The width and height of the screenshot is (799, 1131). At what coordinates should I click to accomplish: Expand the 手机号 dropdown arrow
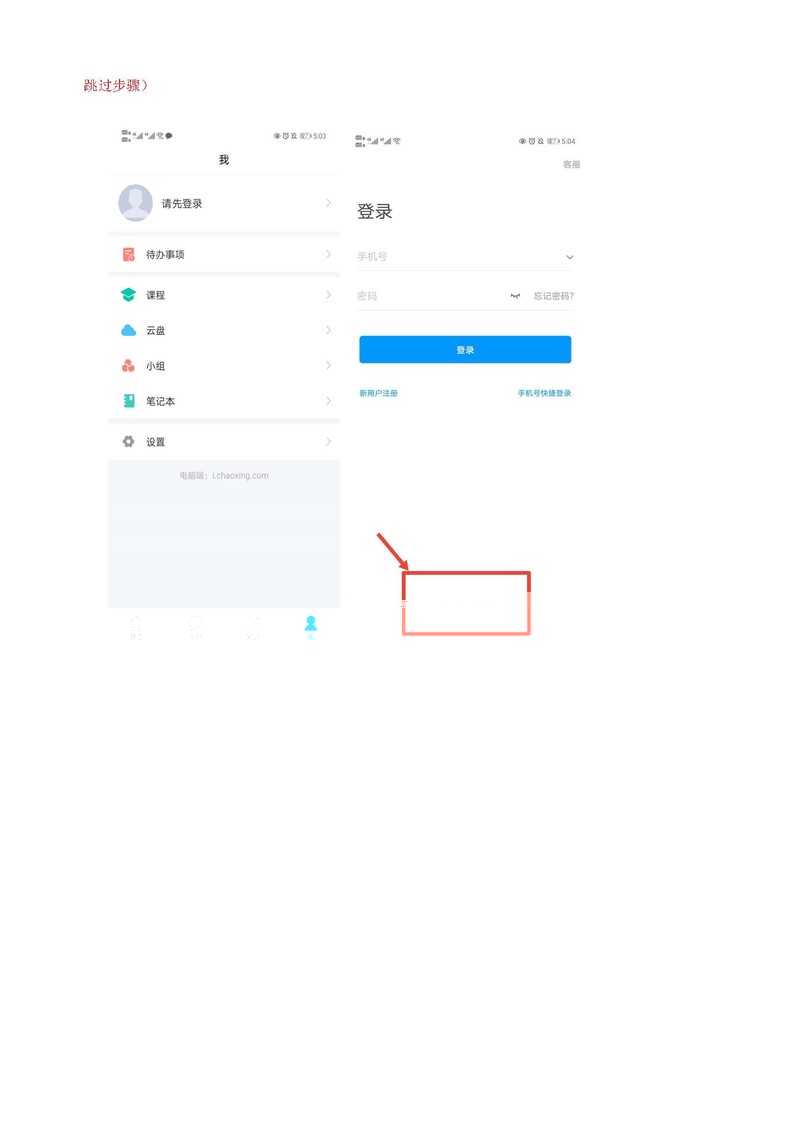coord(570,257)
